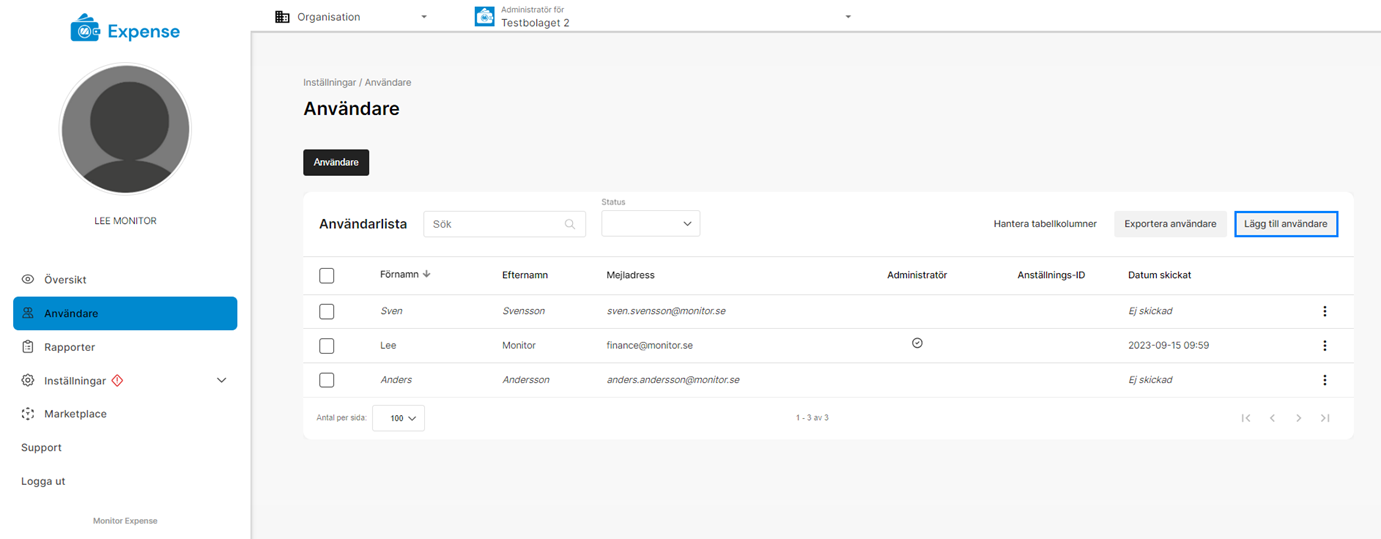Open the three-dot menu for Lee Monitor
Image resolution: width=1381 pixels, height=539 pixels.
click(x=1324, y=346)
